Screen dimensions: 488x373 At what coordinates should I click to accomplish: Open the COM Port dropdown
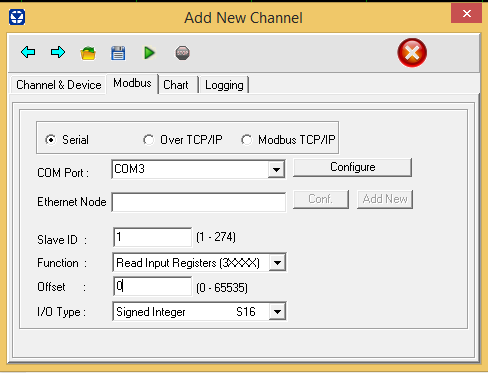pyautogui.click(x=276, y=170)
